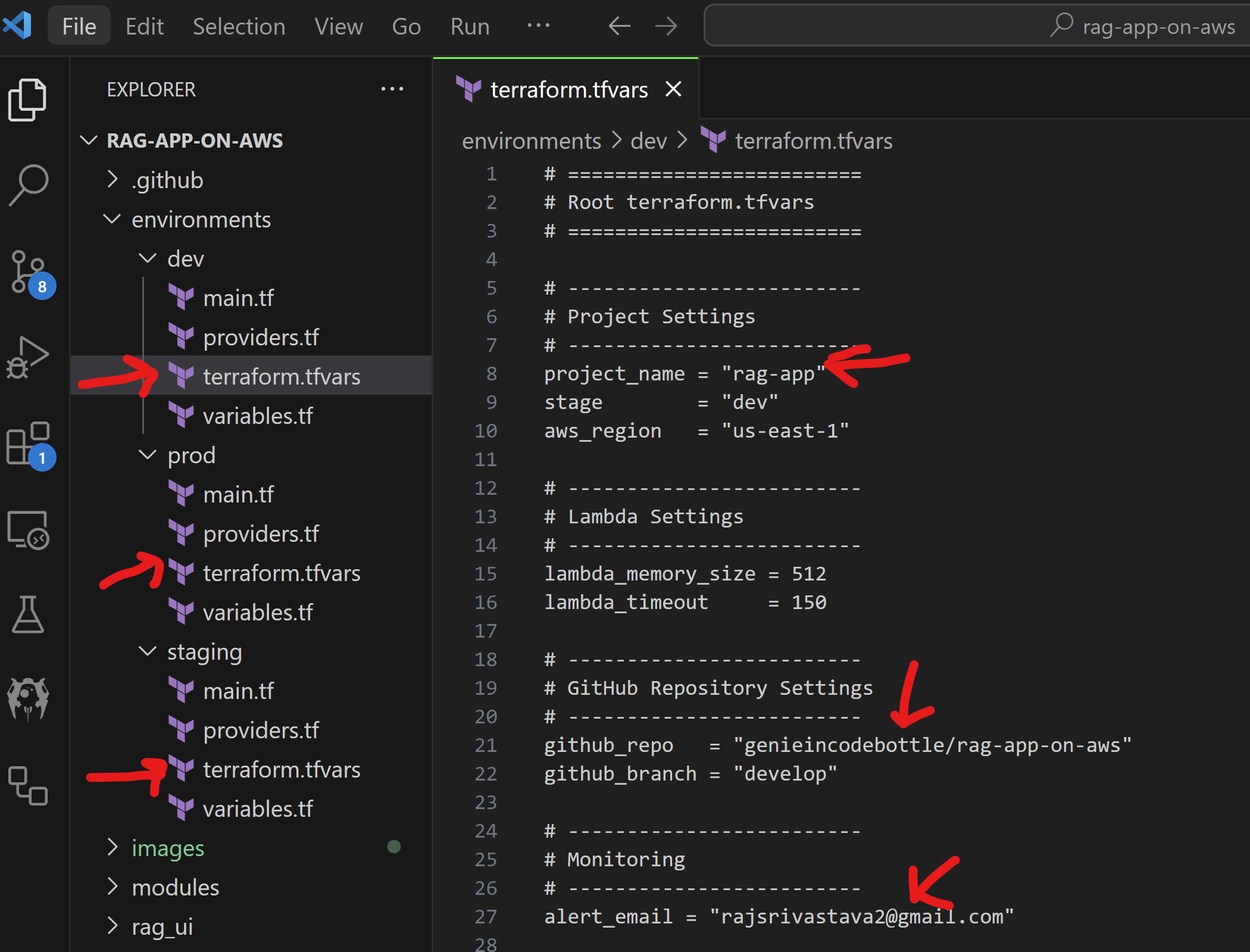
Task: Open the Search view icon
Action: point(27,185)
